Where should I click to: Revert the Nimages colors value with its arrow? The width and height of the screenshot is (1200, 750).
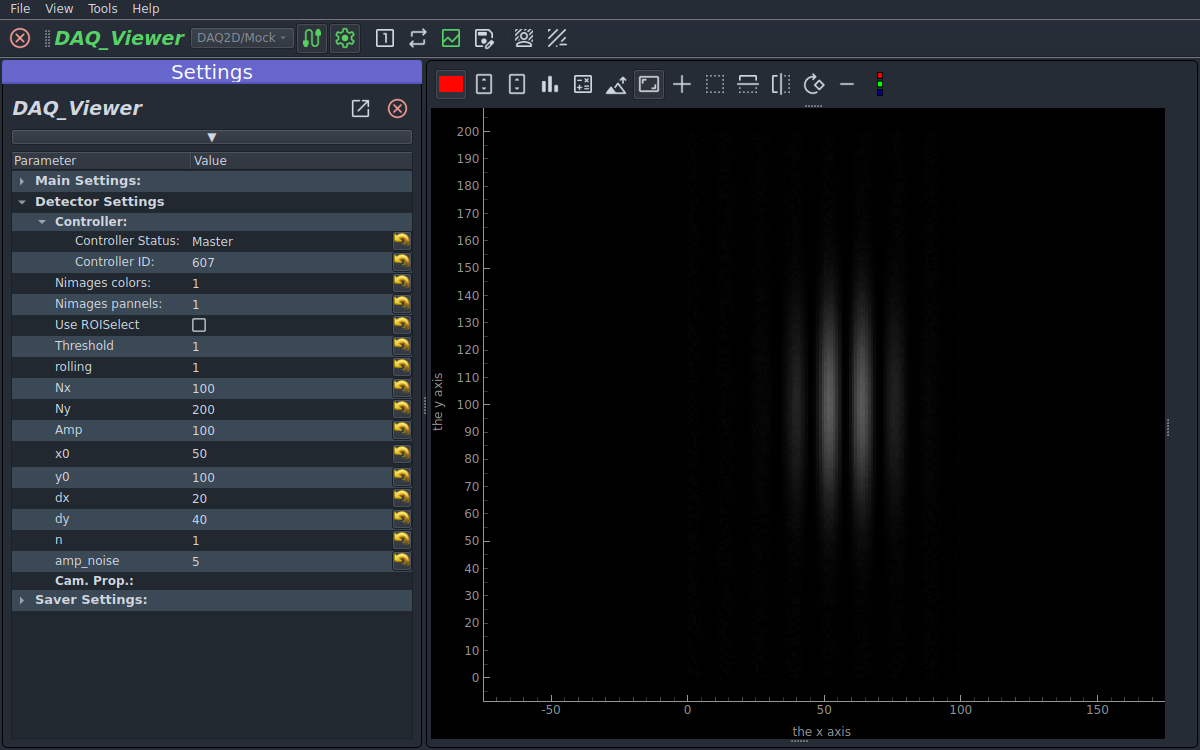(x=401, y=282)
